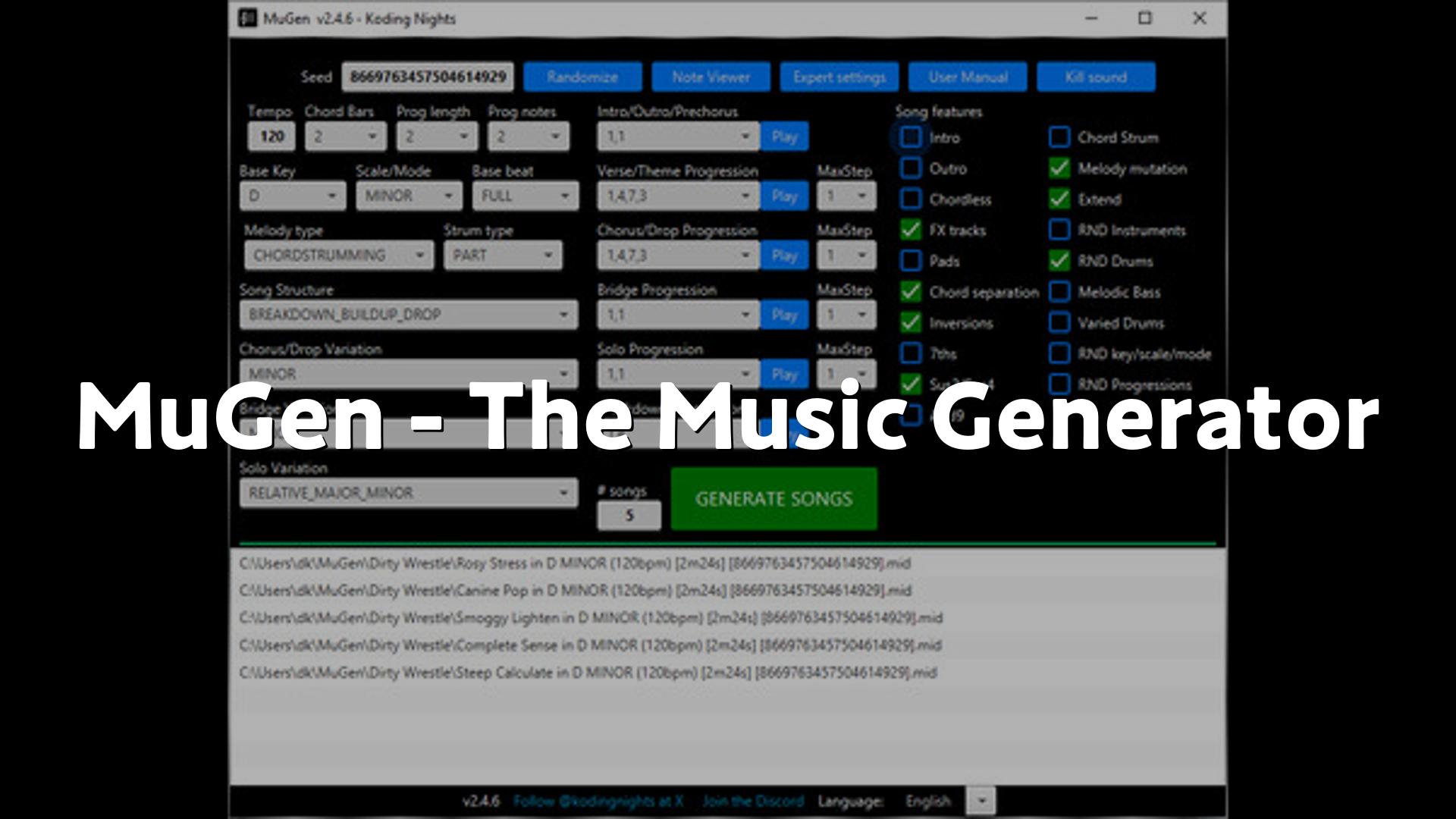Open the Verse/Theme Progression dropdown
Viewport: 1456px width, 819px height.
point(678,196)
